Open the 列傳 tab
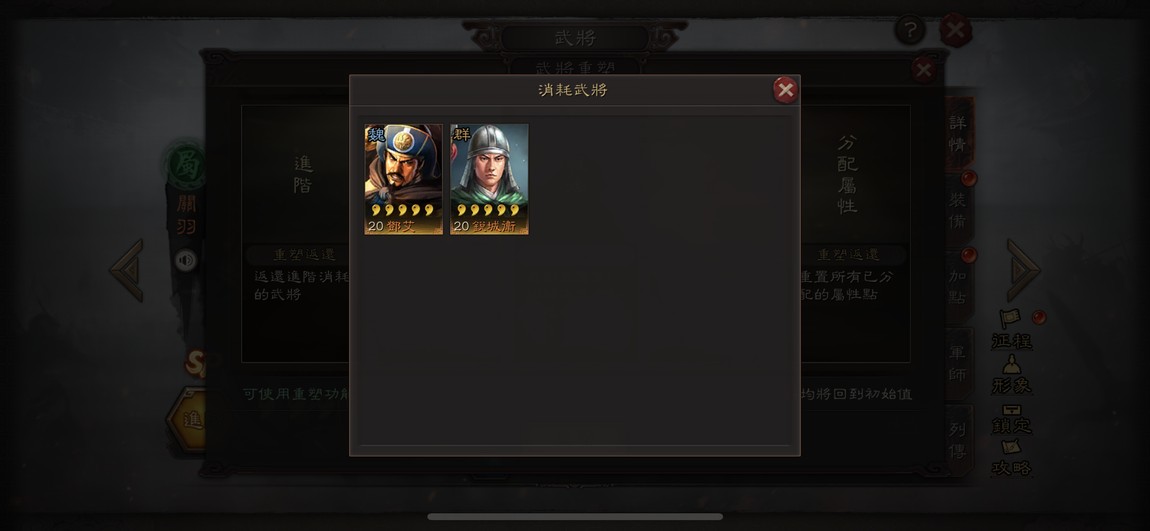Image resolution: width=1150 pixels, height=531 pixels. [959, 440]
